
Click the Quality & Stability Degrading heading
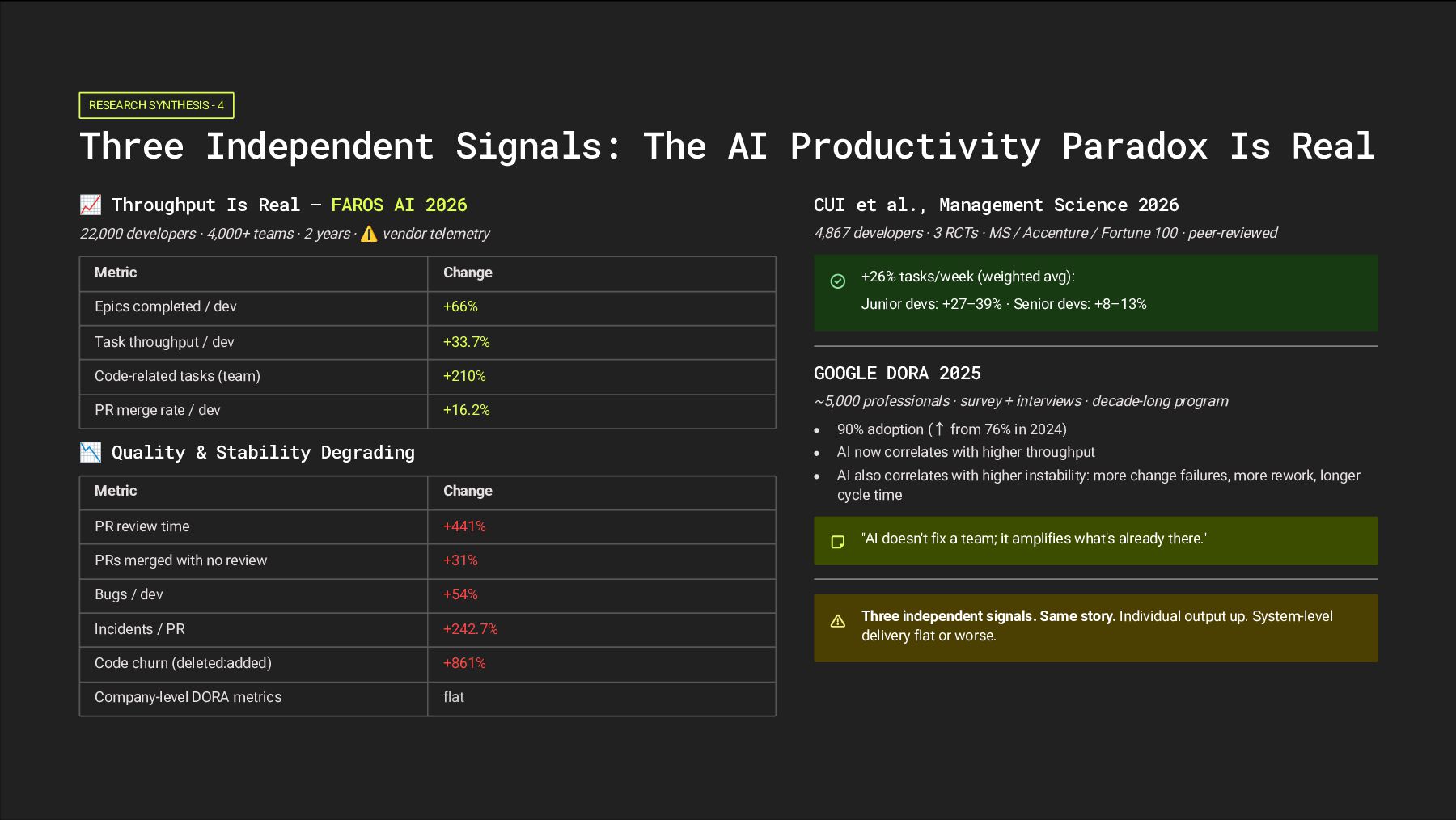tap(263, 453)
